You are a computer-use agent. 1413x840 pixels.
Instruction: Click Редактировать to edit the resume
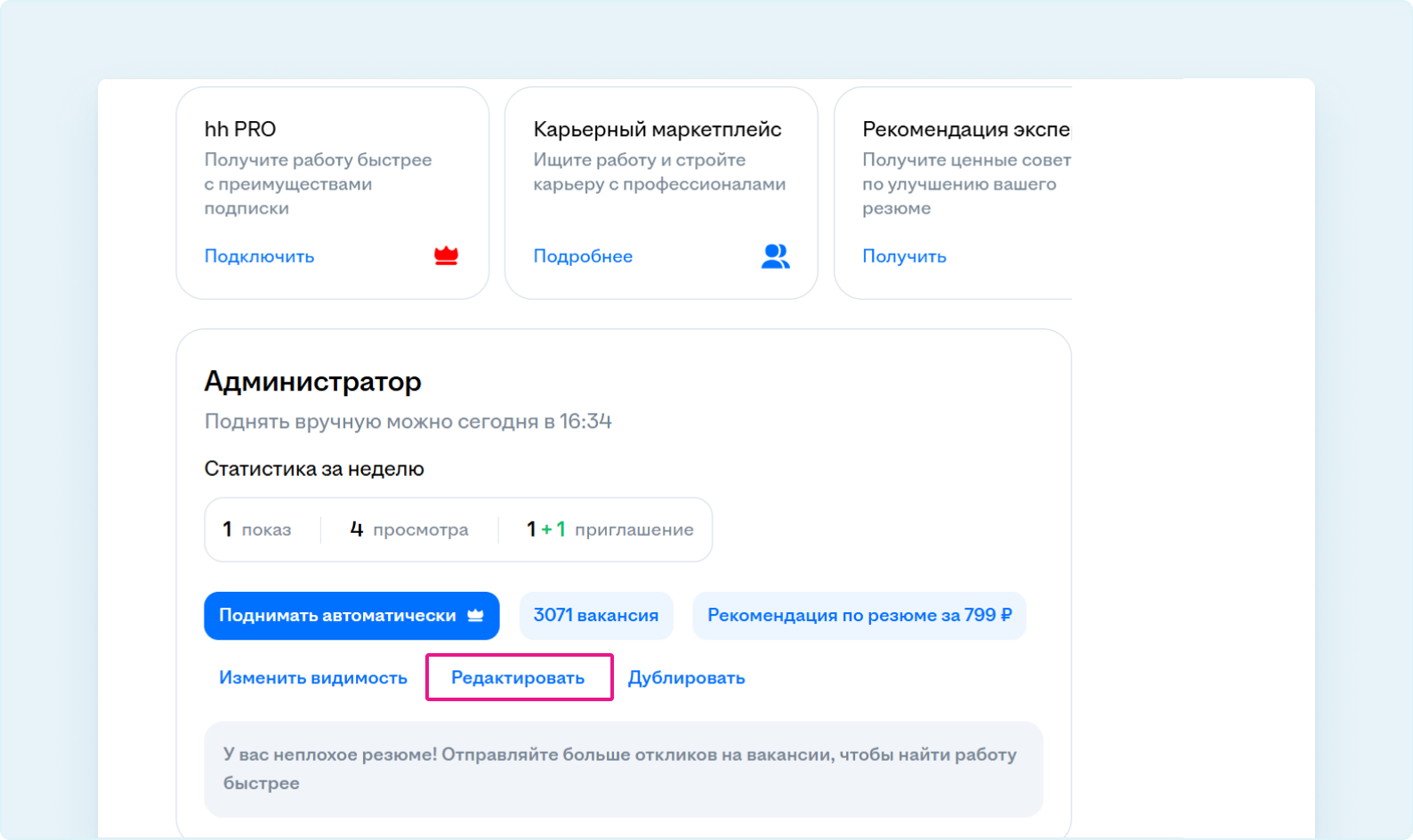click(x=518, y=678)
